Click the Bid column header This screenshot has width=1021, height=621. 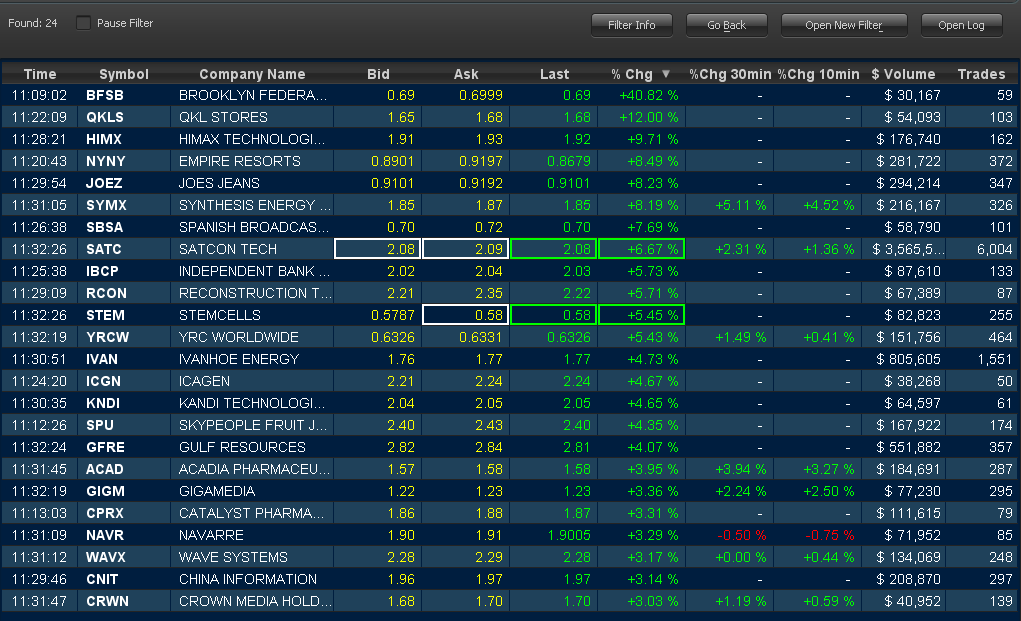click(378, 74)
